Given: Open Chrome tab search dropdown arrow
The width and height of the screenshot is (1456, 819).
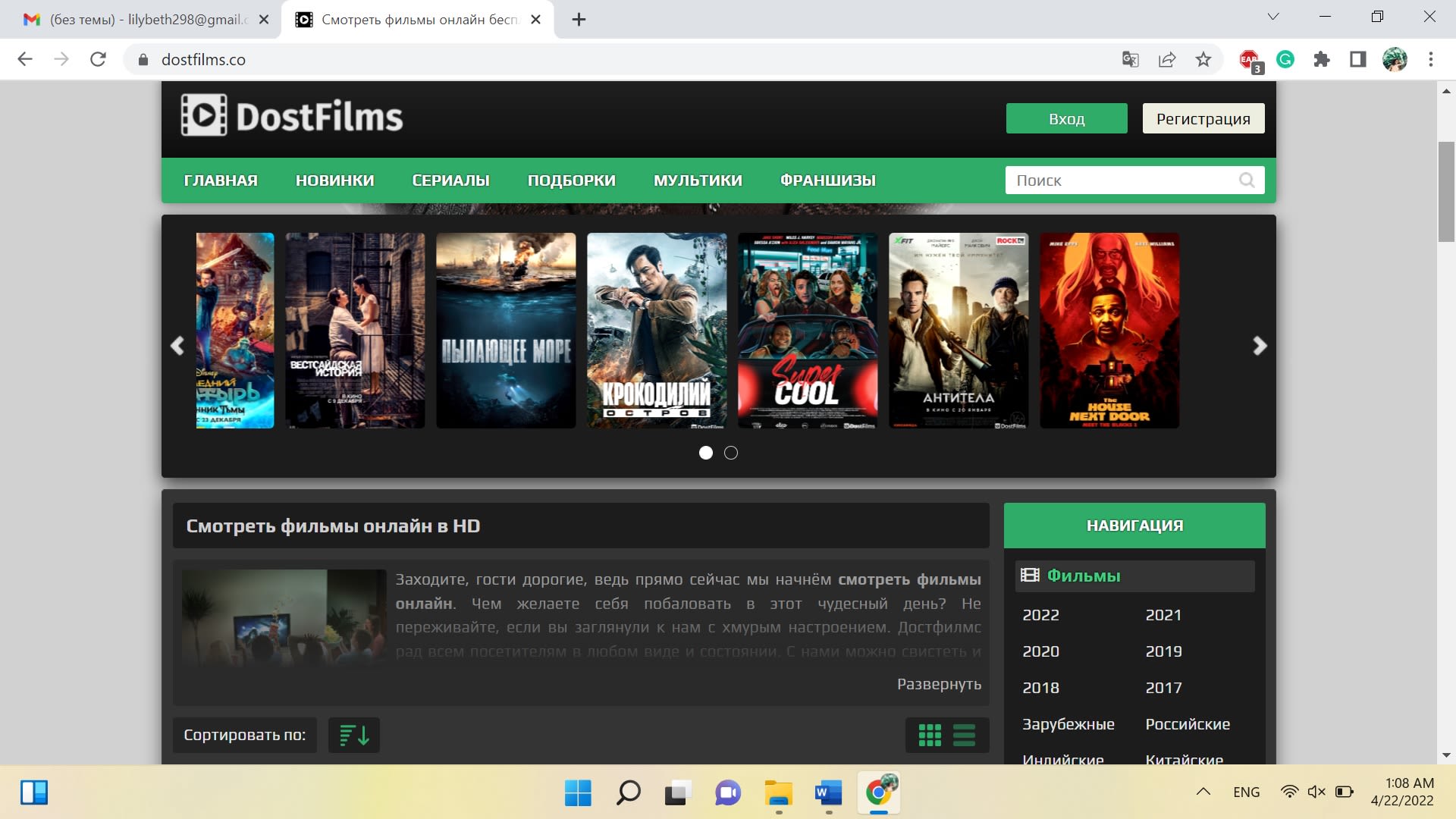Looking at the screenshot, I should 1273,17.
